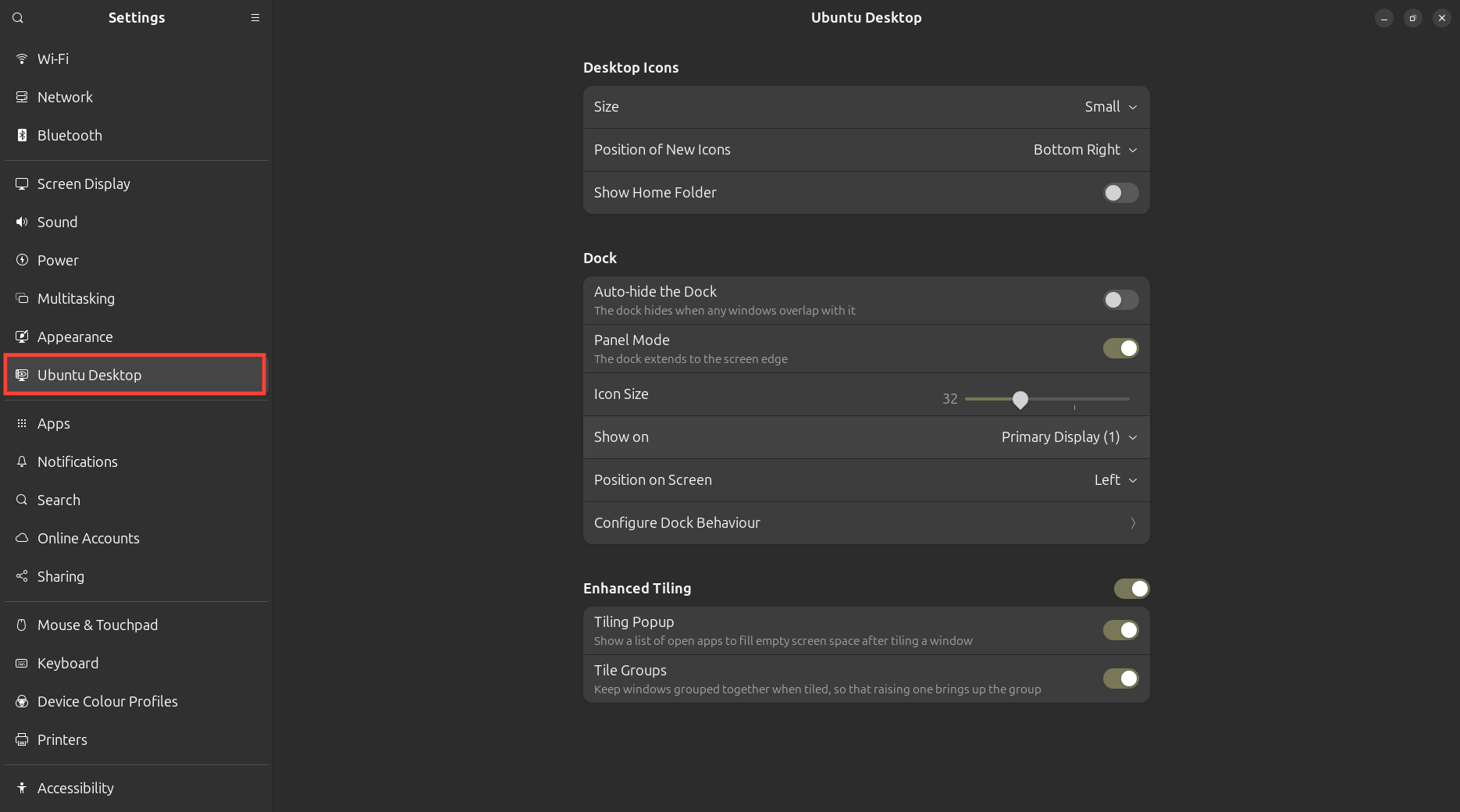Click the search magnifier icon in Settings header
Image resolution: width=1460 pixels, height=812 pixels.
(x=18, y=18)
